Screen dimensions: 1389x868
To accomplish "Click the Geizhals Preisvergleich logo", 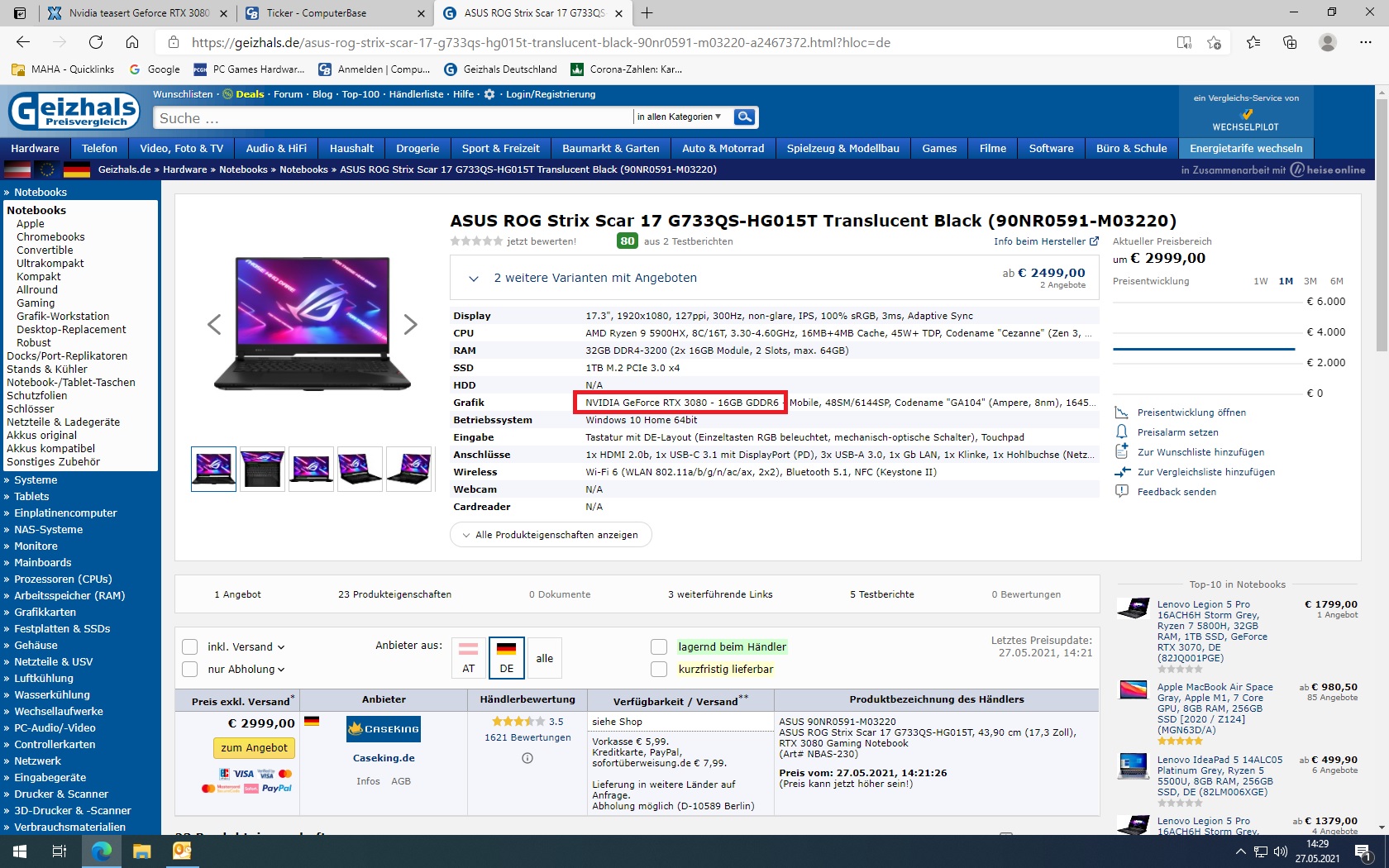I will tap(74, 111).
